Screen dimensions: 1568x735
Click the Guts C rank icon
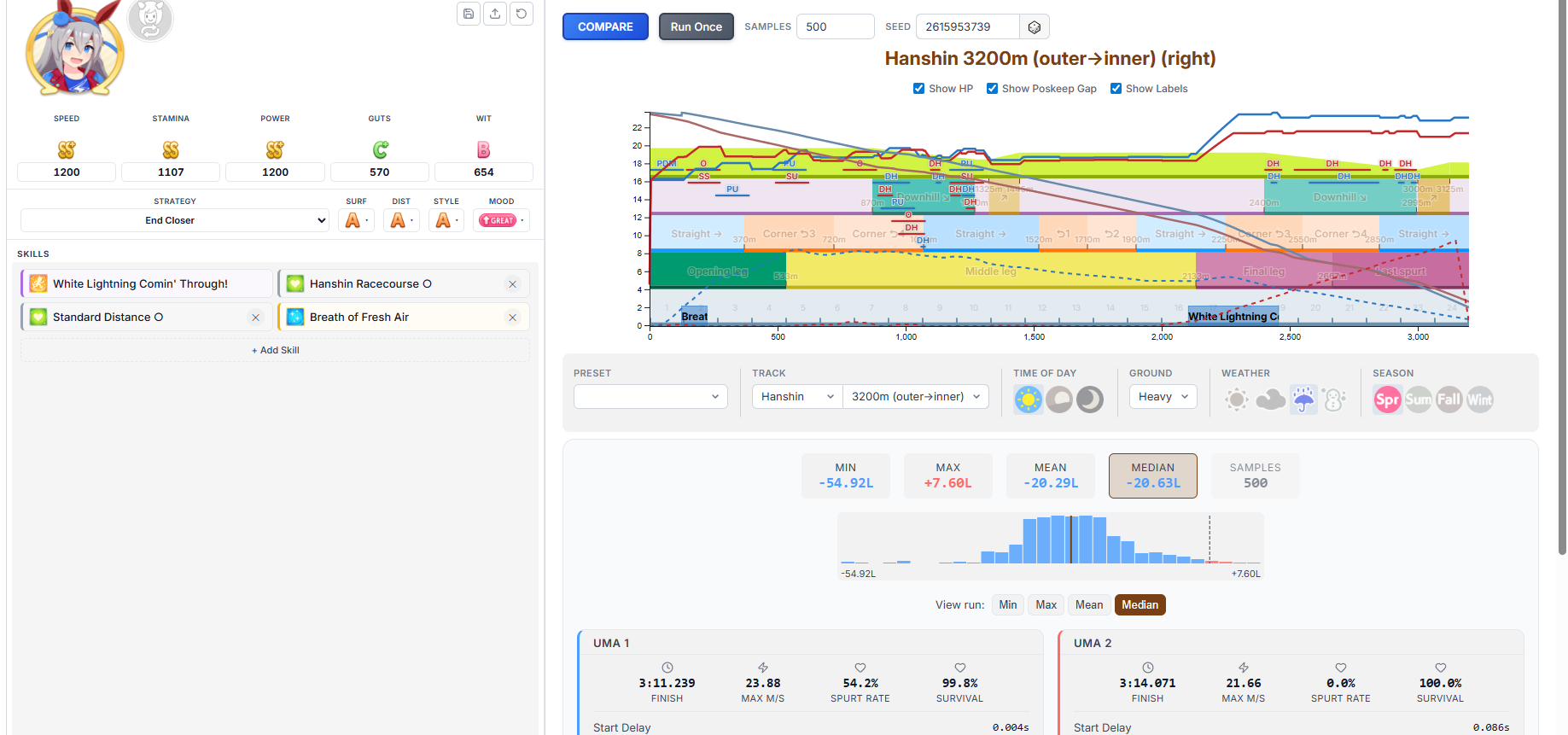380,150
